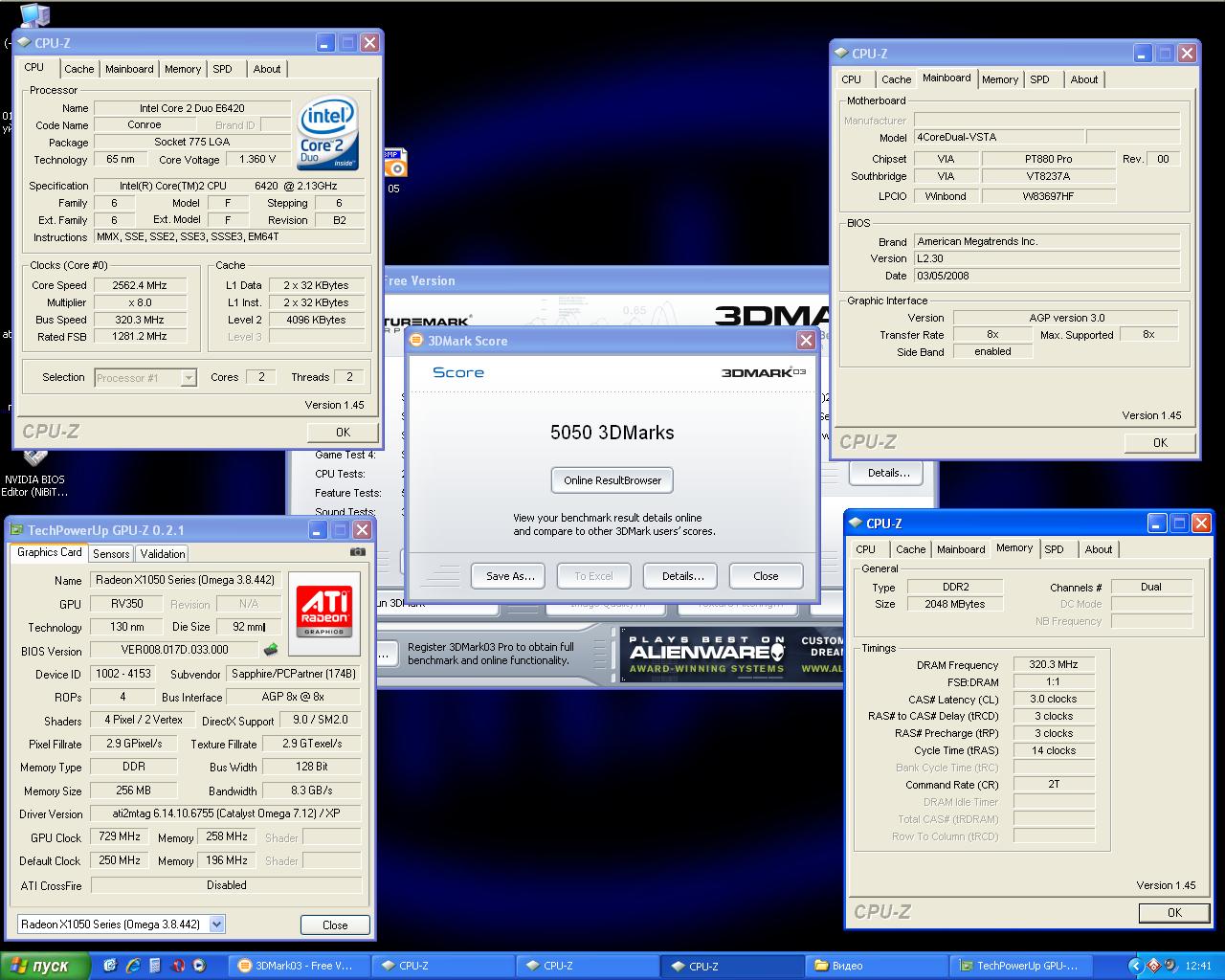Screen dimensions: 1225x980
Task: Click the CAS# Latency value 3.0 clocks
Action: click(1054, 699)
